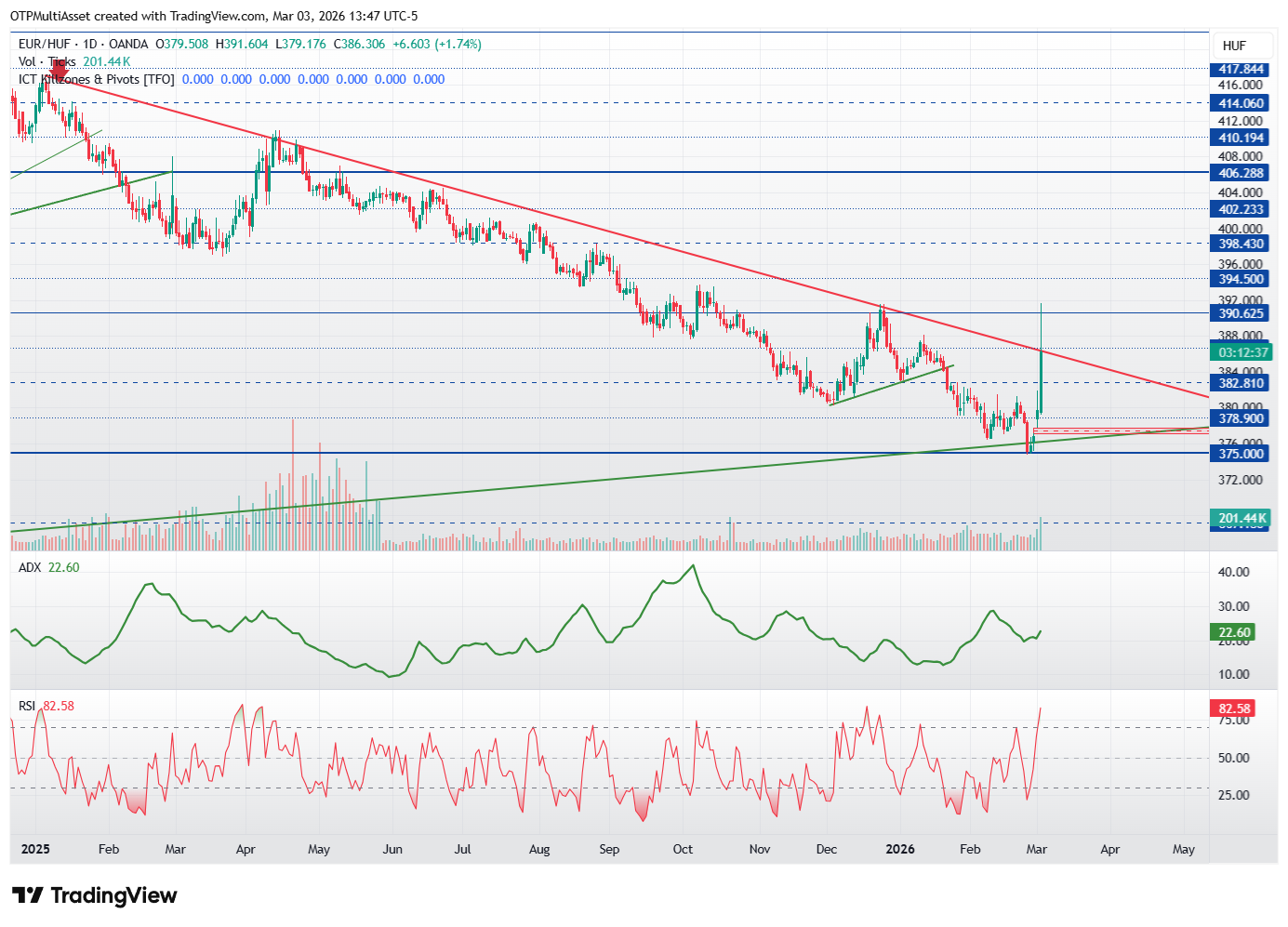Click the Vol · Ticks indicator legend
1288x927 pixels.
click(46, 61)
